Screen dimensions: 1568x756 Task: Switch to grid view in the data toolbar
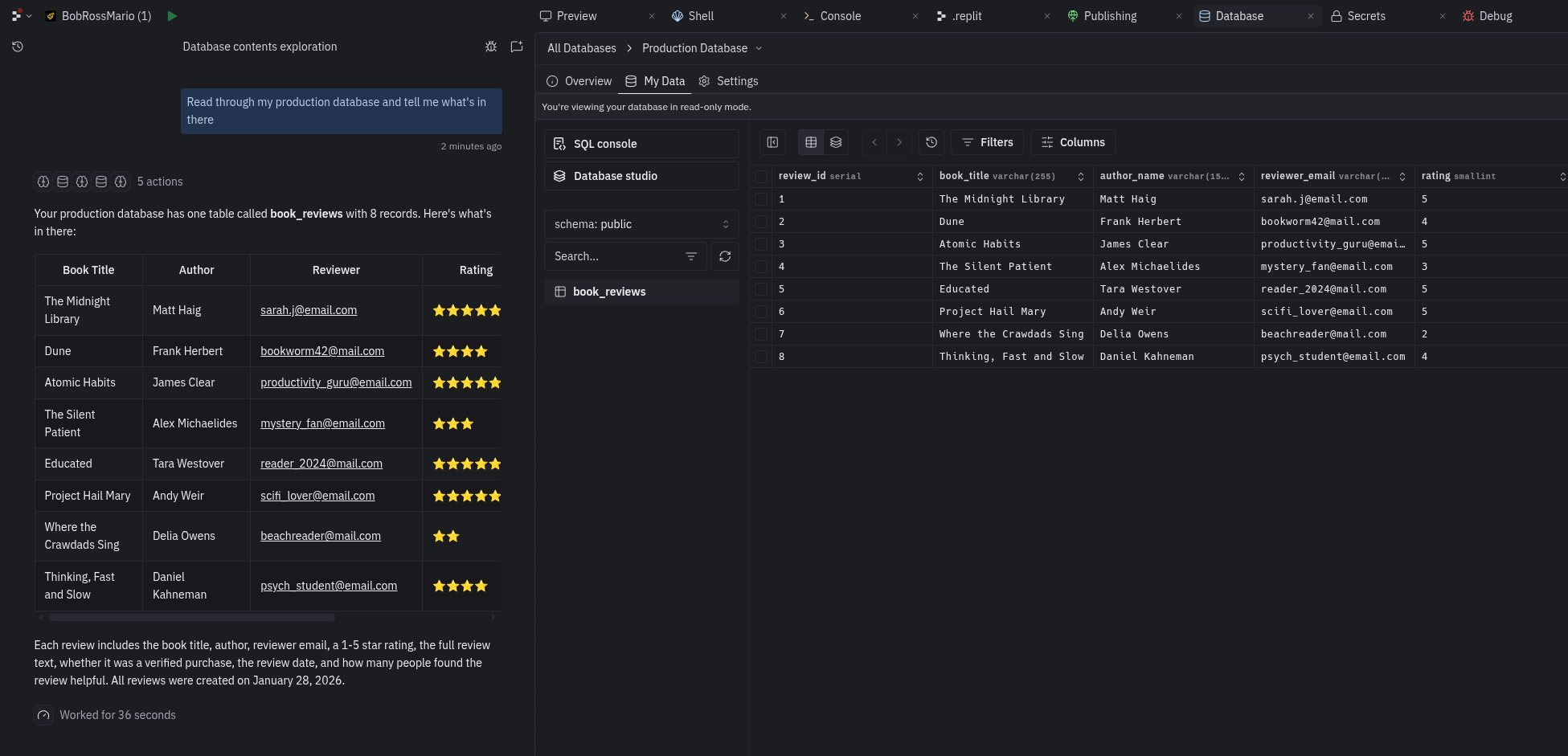click(x=810, y=142)
